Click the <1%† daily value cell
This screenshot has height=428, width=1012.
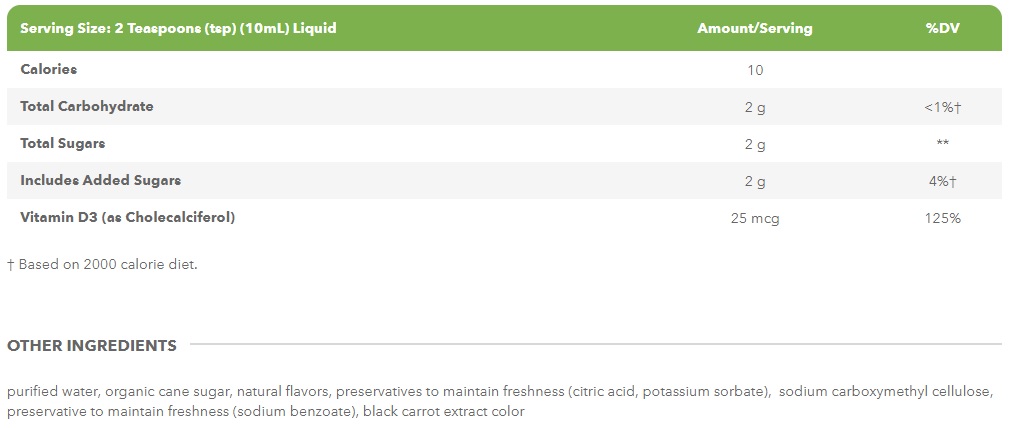pos(942,108)
